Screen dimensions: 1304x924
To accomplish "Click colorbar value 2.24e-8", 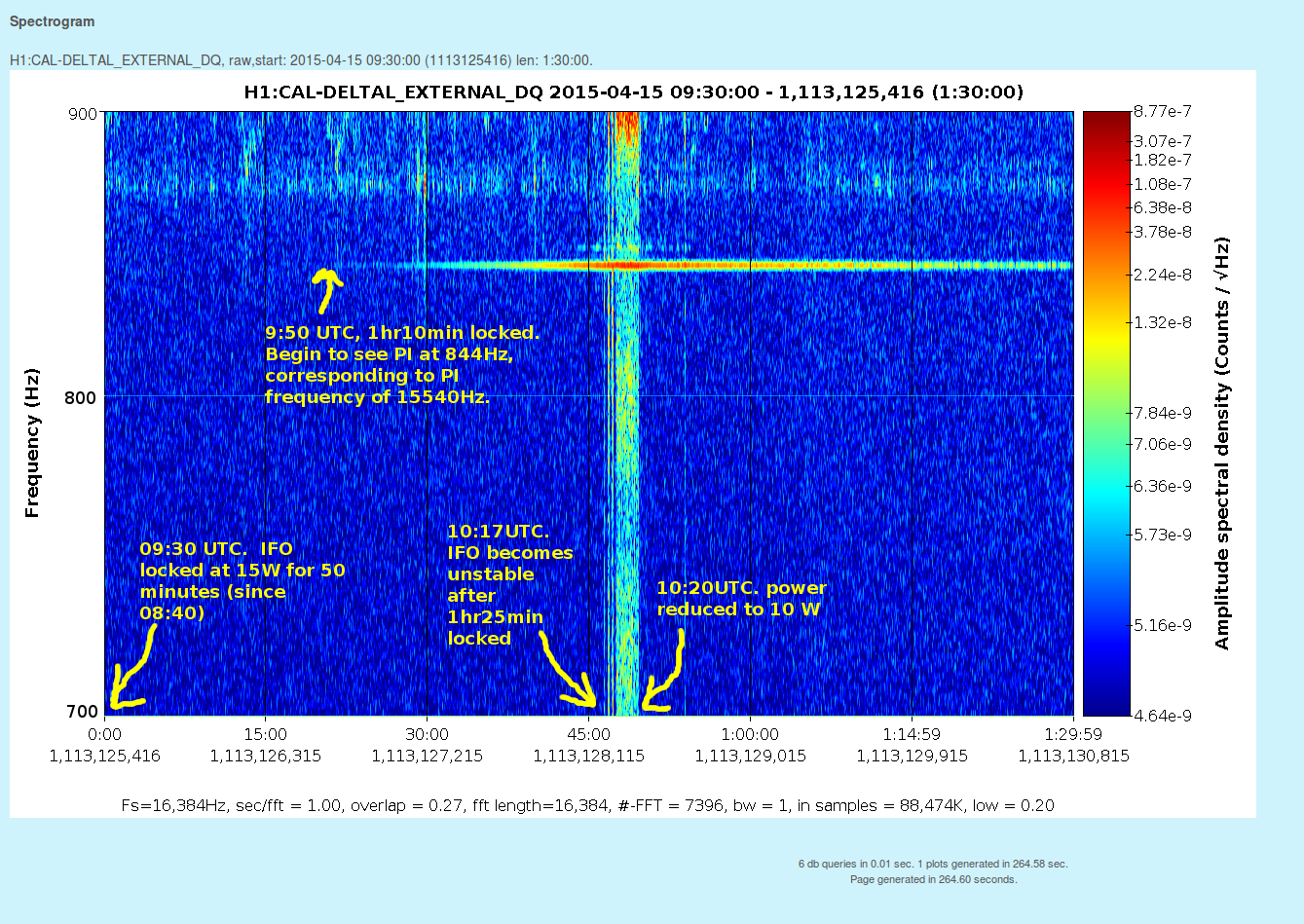I will click(1163, 275).
